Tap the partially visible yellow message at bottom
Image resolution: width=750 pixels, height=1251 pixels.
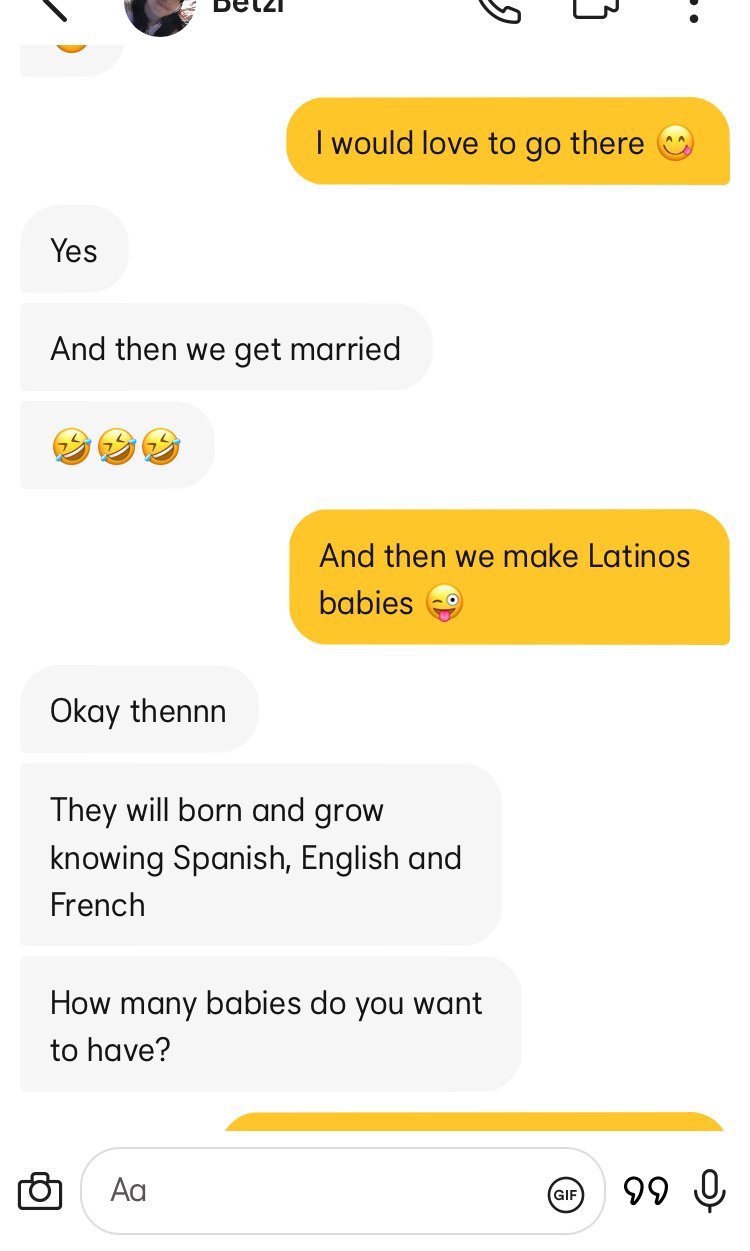tap(474, 1121)
